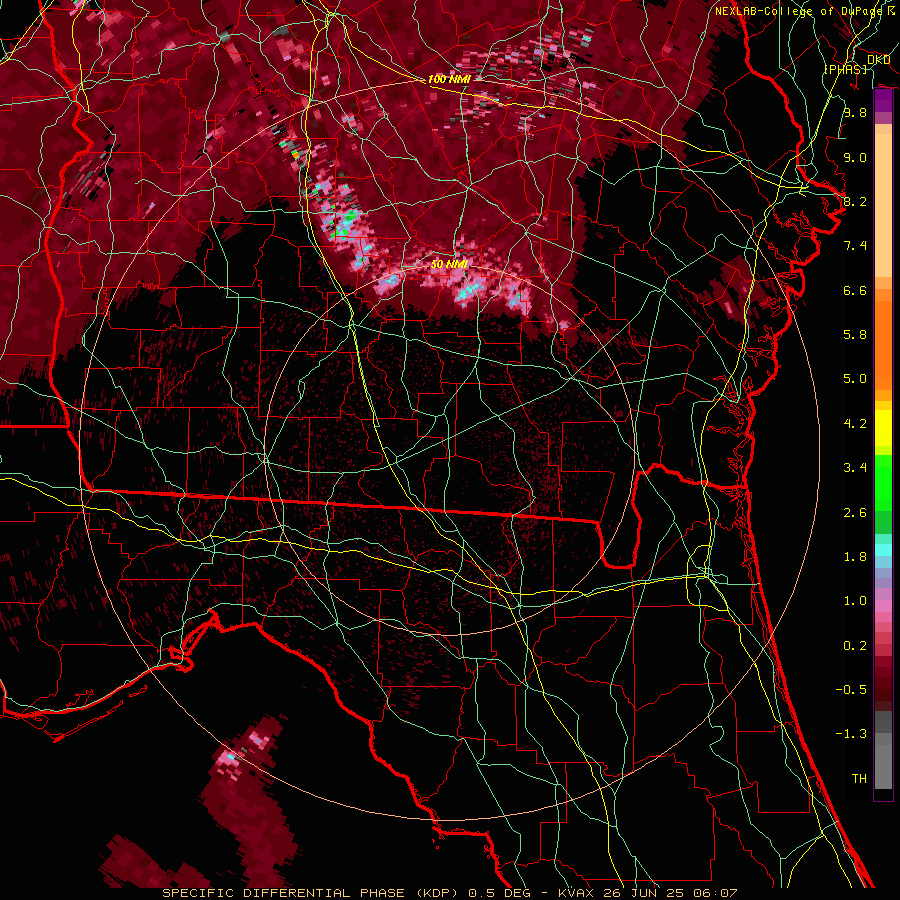Select the 8.2 legend value
Viewport: 900px width, 900px height.
click(x=855, y=201)
